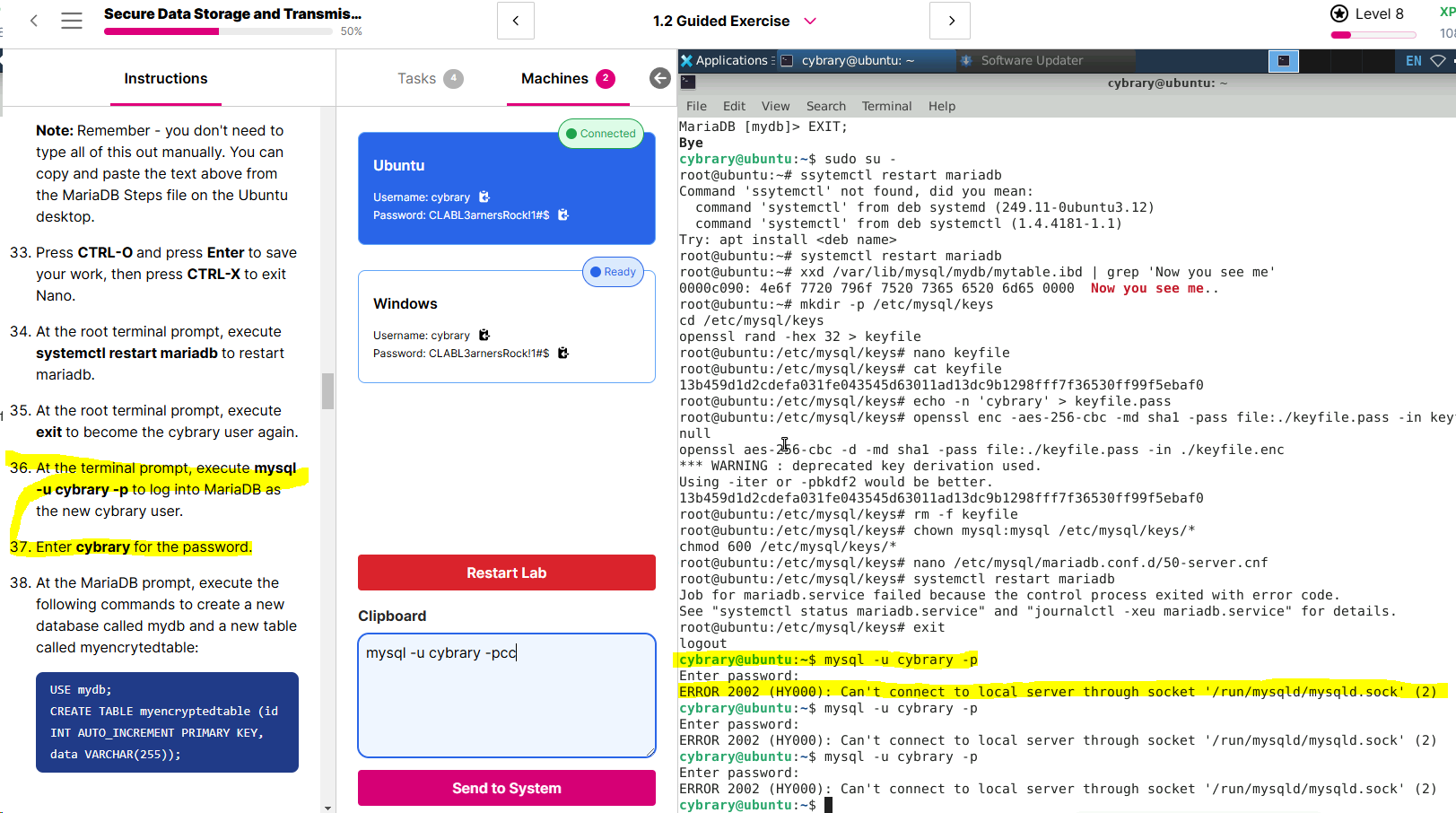
Task: Click the Send to System button
Action: click(x=506, y=788)
